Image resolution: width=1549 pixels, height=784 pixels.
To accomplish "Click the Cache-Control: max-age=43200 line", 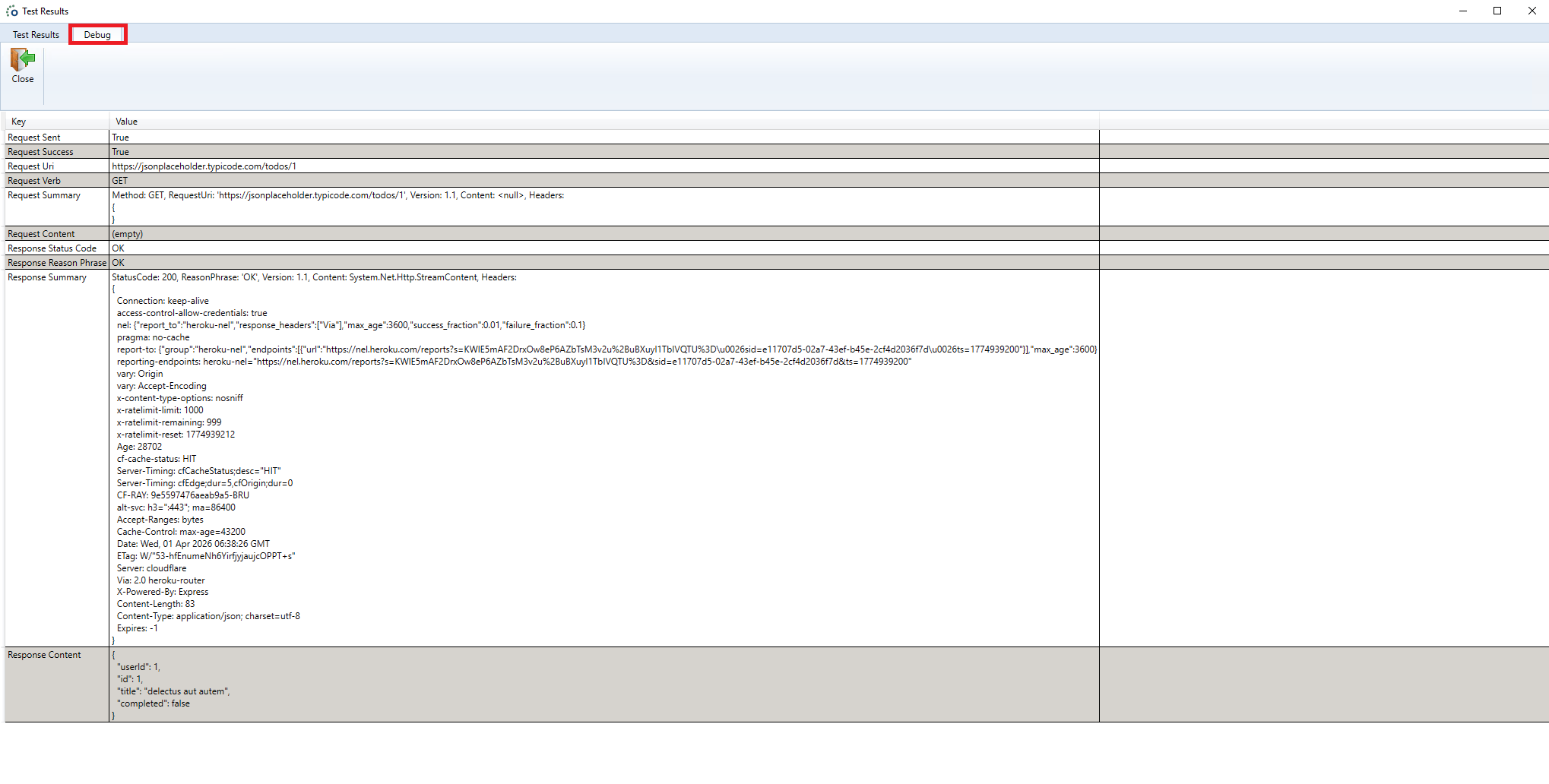I will coord(181,532).
